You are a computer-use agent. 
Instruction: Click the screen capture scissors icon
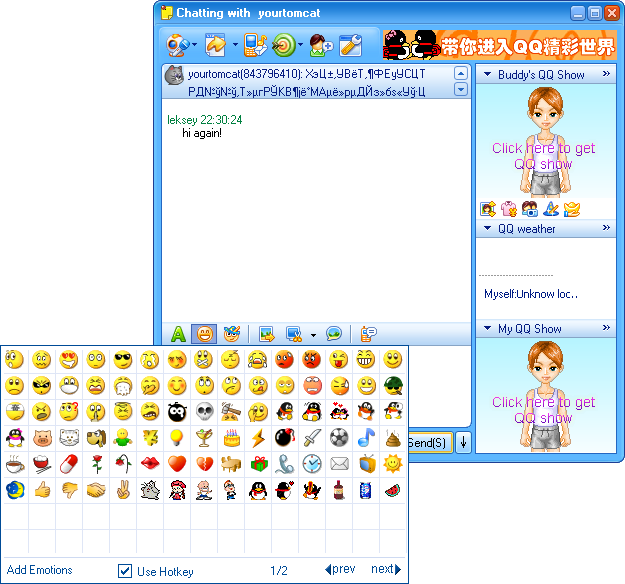pos(295,334)
